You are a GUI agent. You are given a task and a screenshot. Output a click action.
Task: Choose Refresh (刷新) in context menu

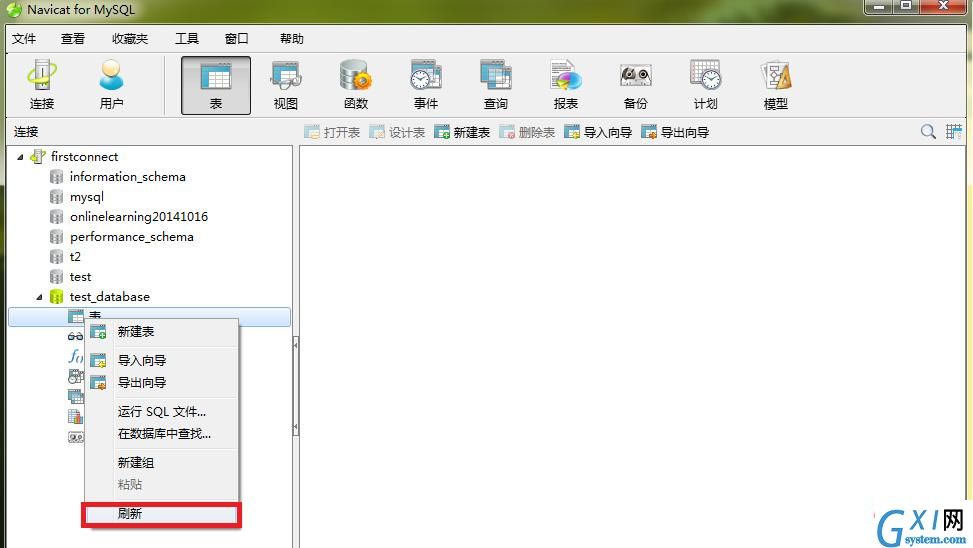161,514
